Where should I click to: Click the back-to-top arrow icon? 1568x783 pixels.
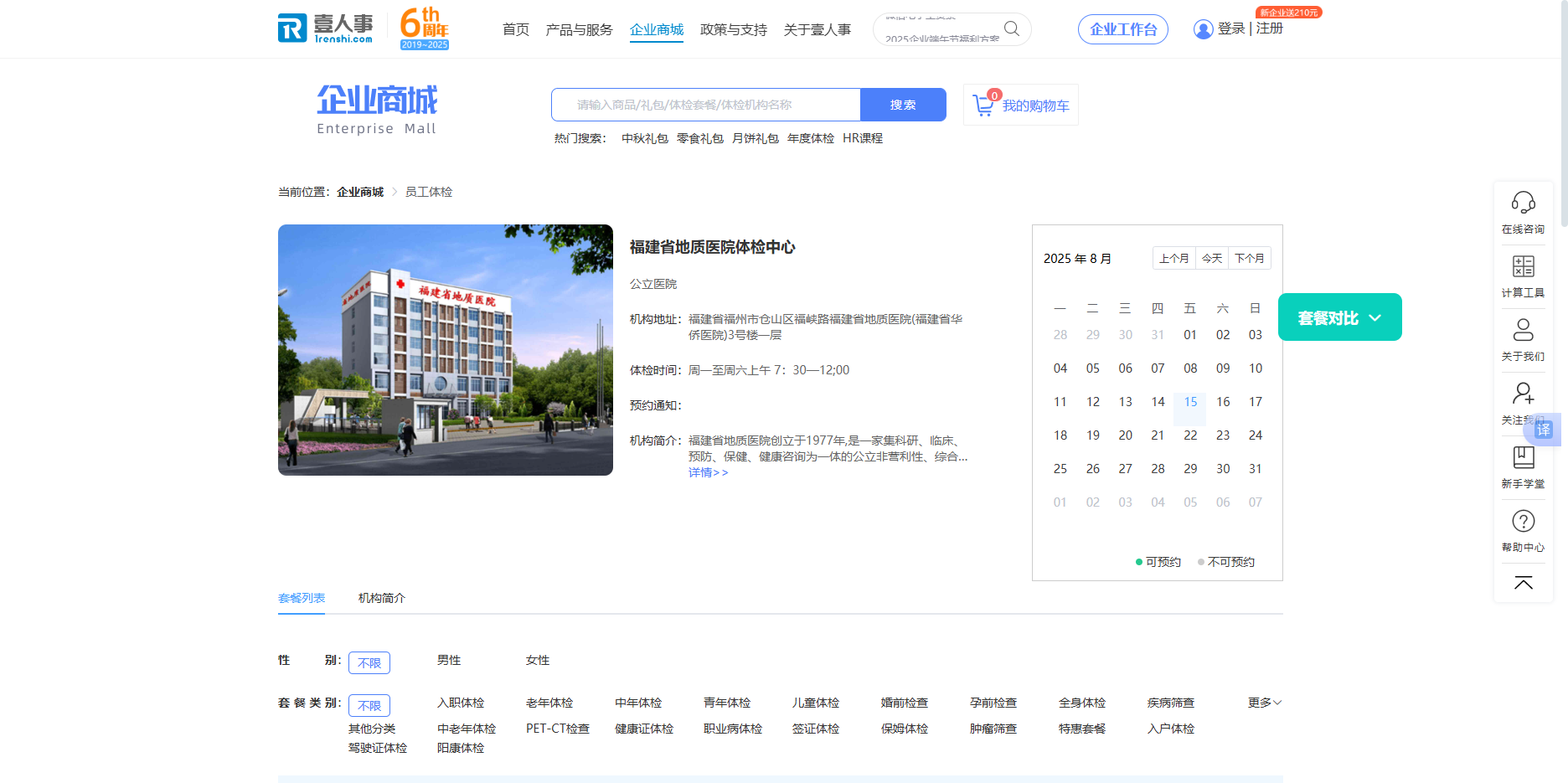pyautogui.click(x=1524, y=583)
